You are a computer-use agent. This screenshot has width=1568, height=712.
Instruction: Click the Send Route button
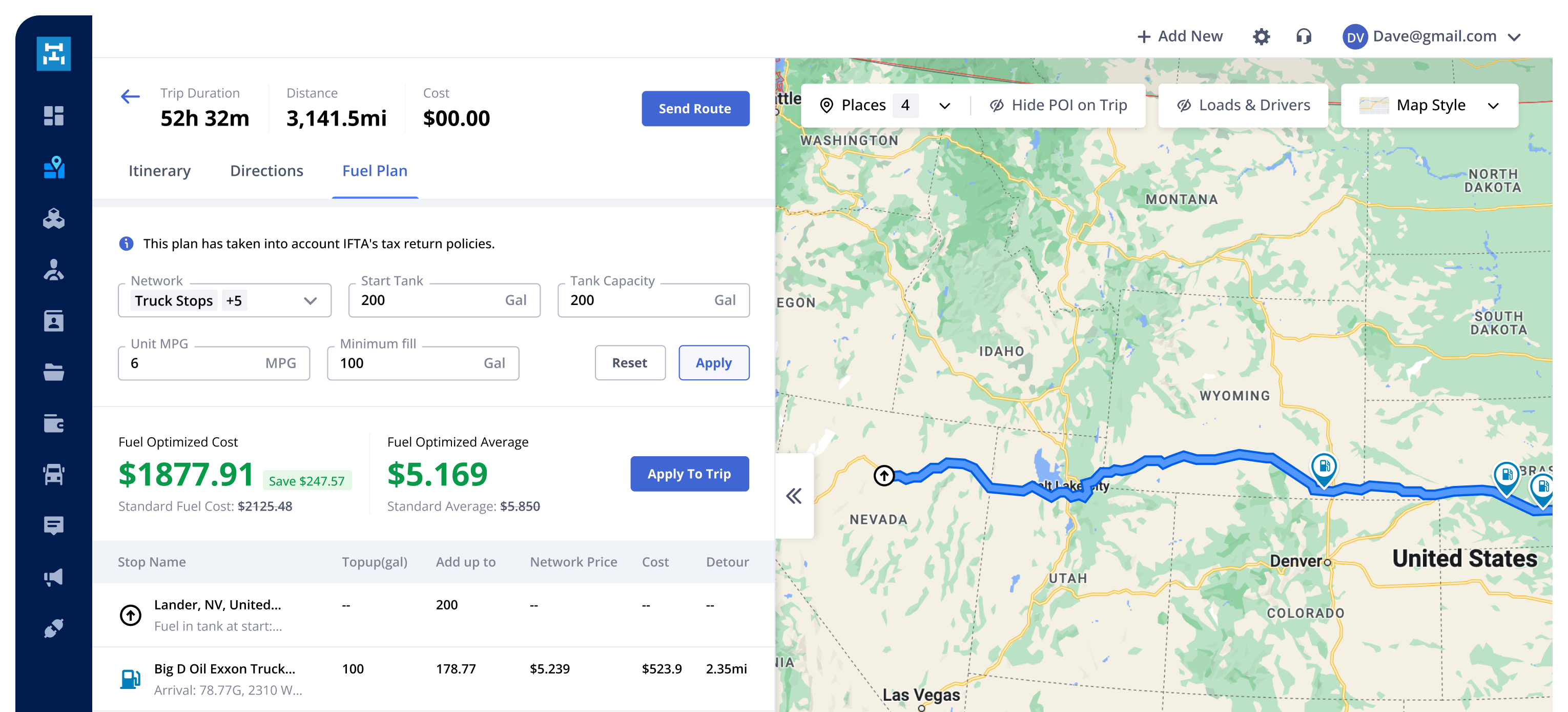(695, 108)
